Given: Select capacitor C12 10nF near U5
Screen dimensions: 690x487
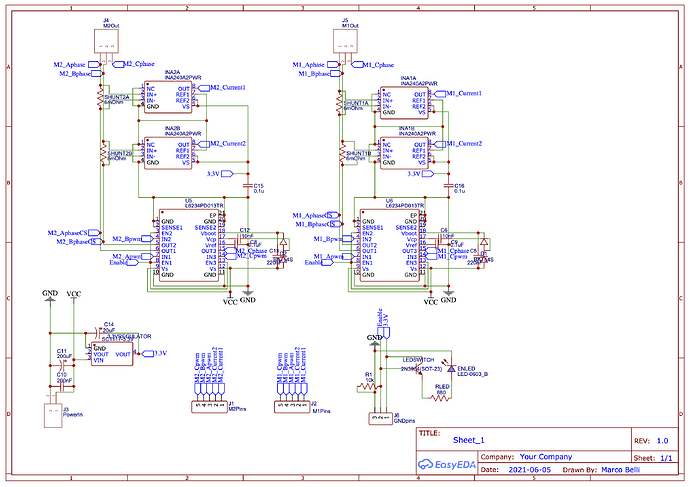Looking at the screenshot, I should pos(240,239).
